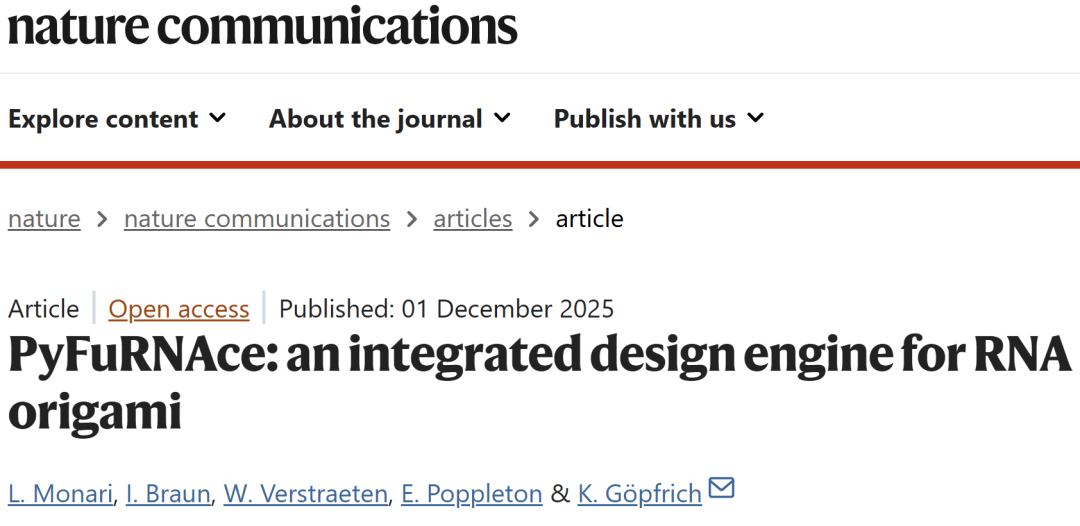Image resolution: width=1080 pixels, height=526 pixels.
Task: Go to nature breadcrumb link
Action: click(44, 219)
